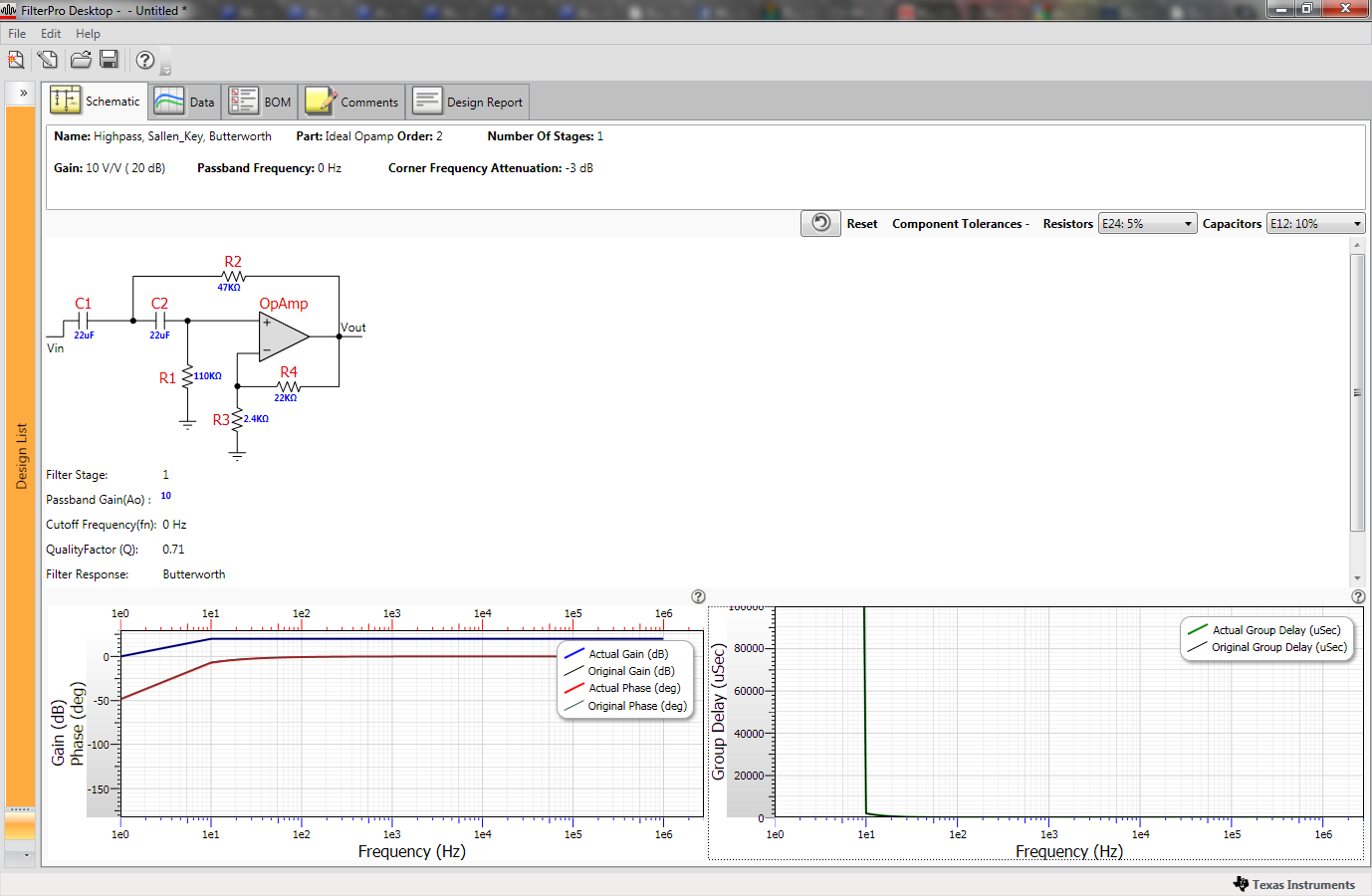Click the Design List vertical sidebar
The width and height of the screenshot is (1372, 896).
pyautogui.click(x=21, y=456)
